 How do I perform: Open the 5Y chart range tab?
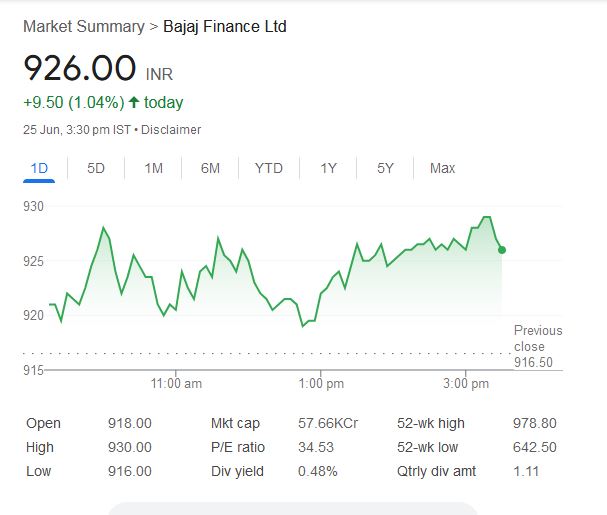coord(385,168)
